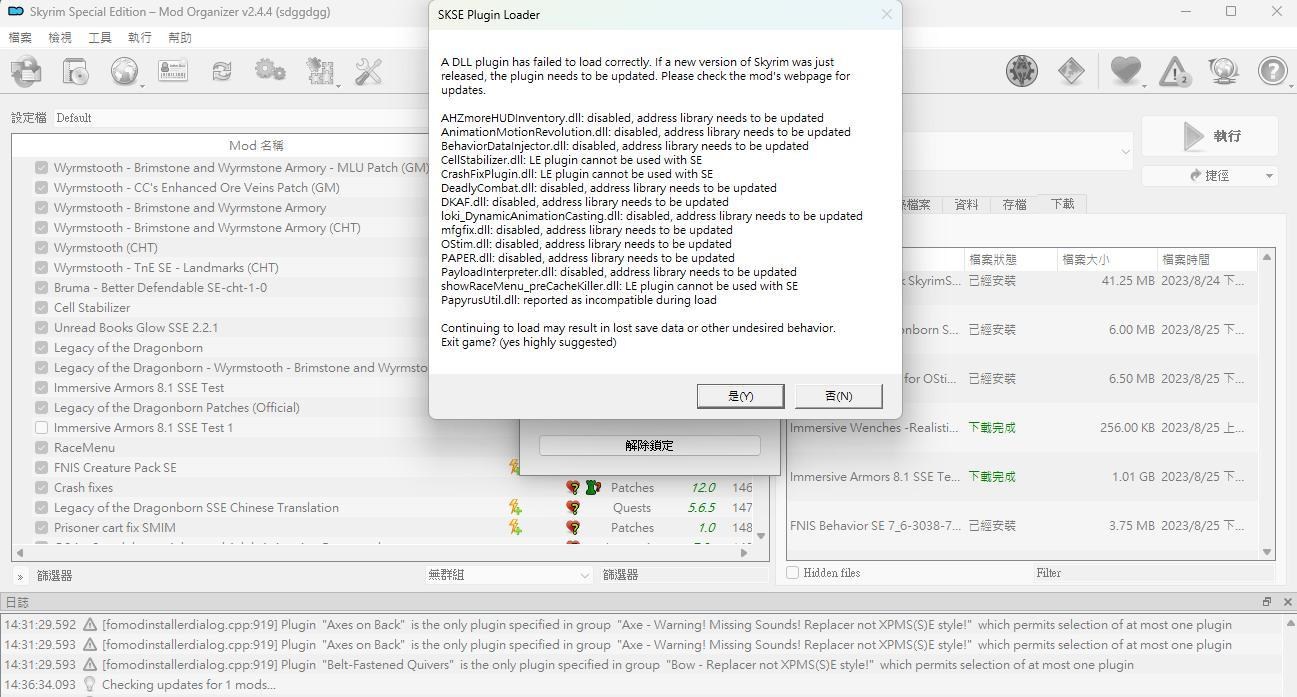
Task: Click 否(N) in SKSE Plugin Loader dialog
Action: tap(838, 396)
